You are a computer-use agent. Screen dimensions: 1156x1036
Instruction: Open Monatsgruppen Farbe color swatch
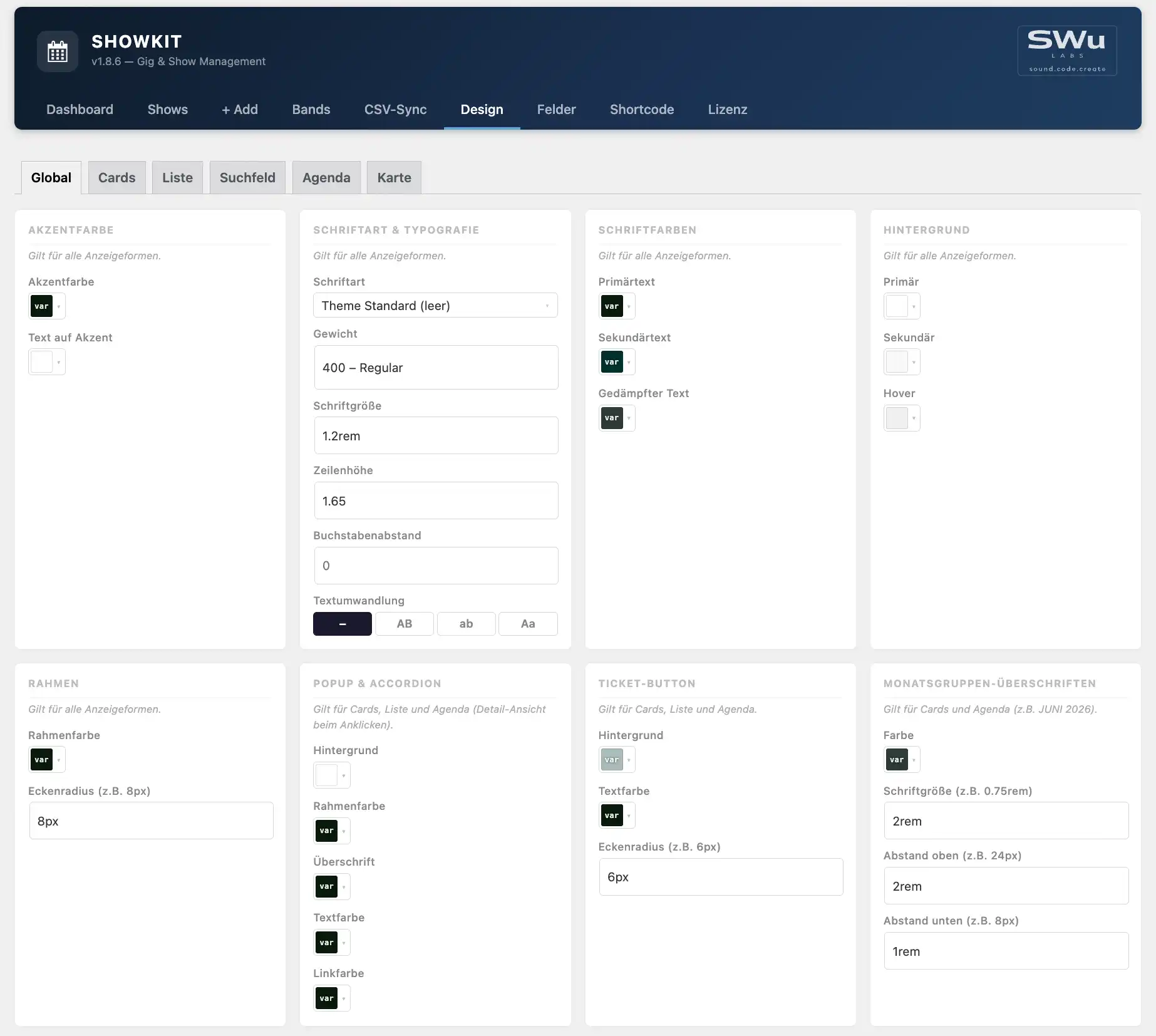[x=902, y=760]
